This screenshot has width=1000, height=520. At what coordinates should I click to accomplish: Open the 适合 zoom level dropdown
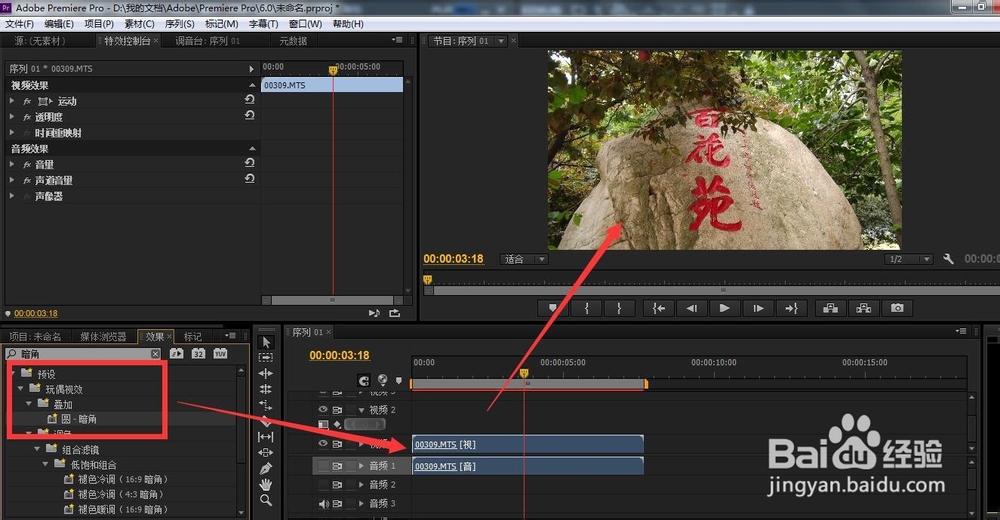click(x=524, y=259)
